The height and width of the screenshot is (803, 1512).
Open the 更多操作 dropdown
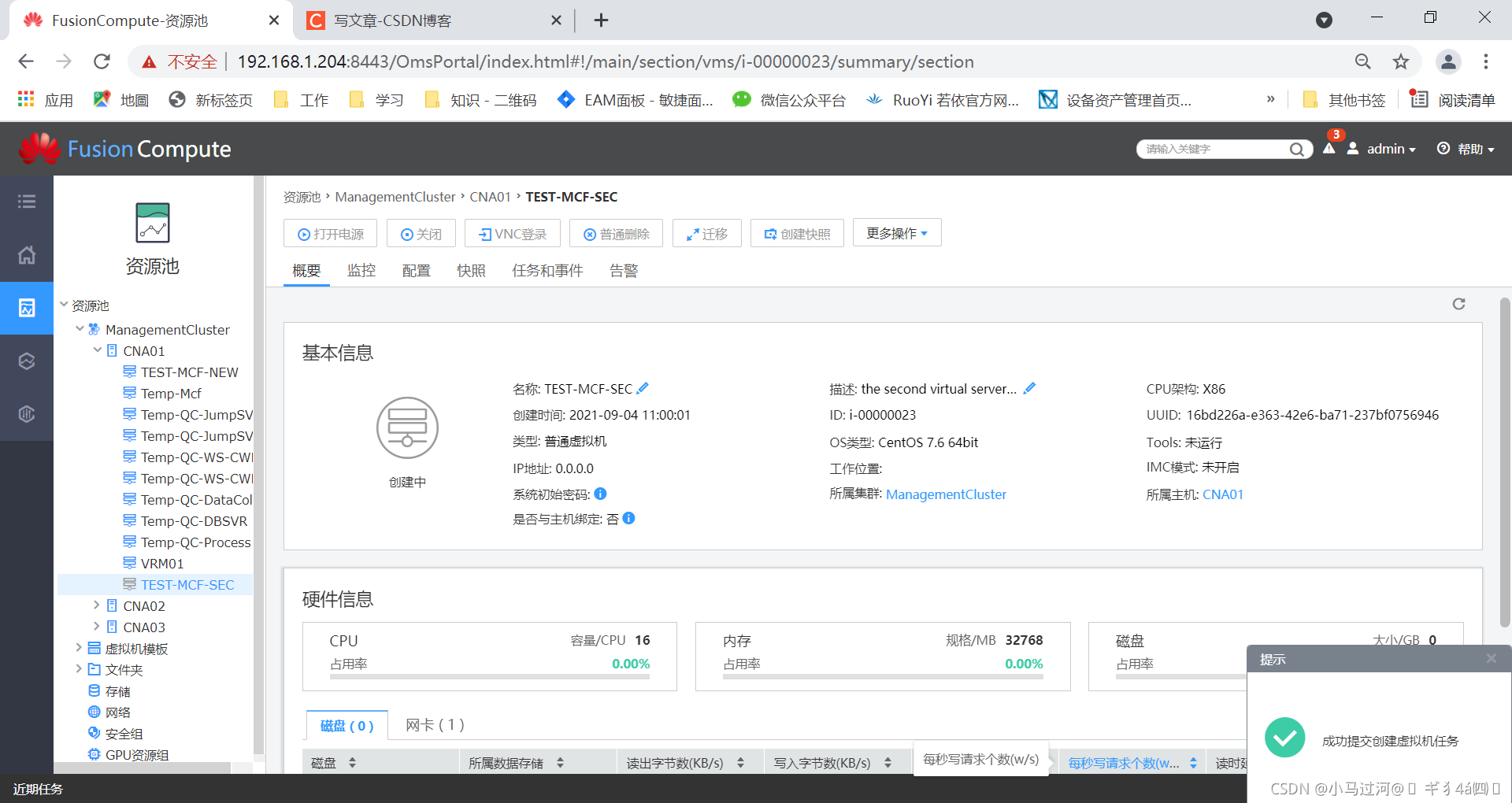click(x=896, y=232)
